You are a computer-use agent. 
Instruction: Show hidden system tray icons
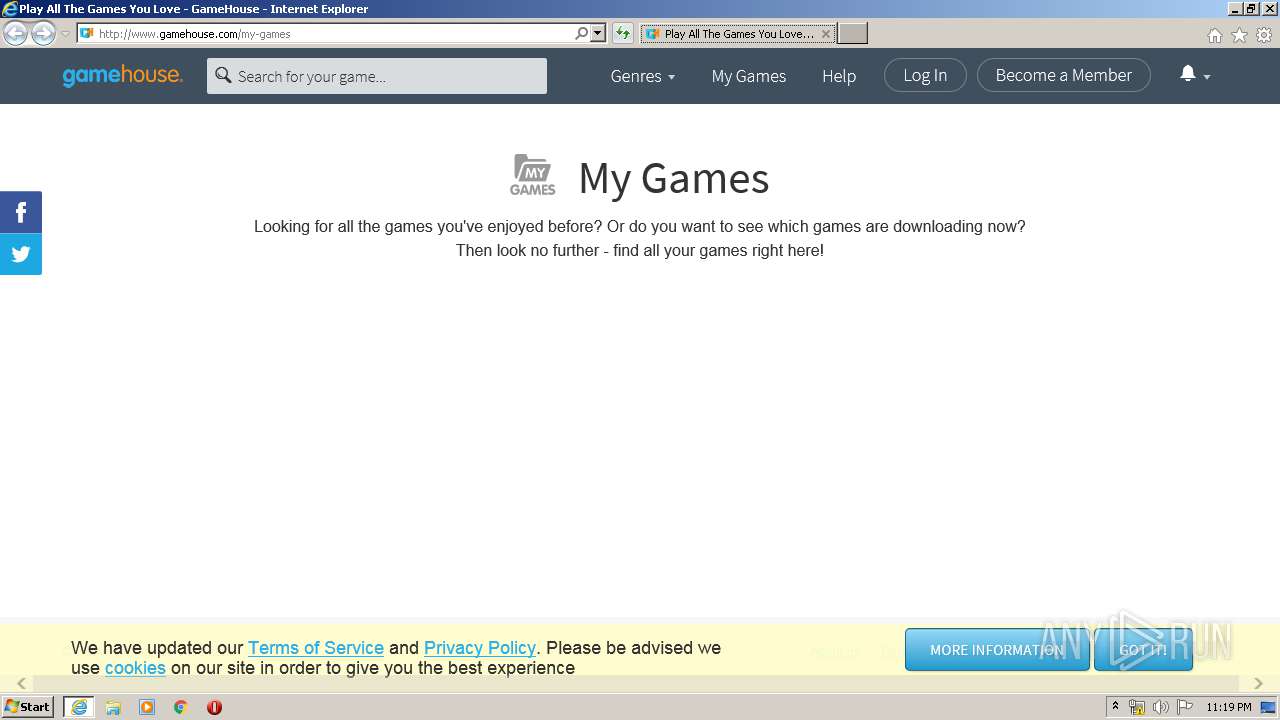click(1115, 707)
